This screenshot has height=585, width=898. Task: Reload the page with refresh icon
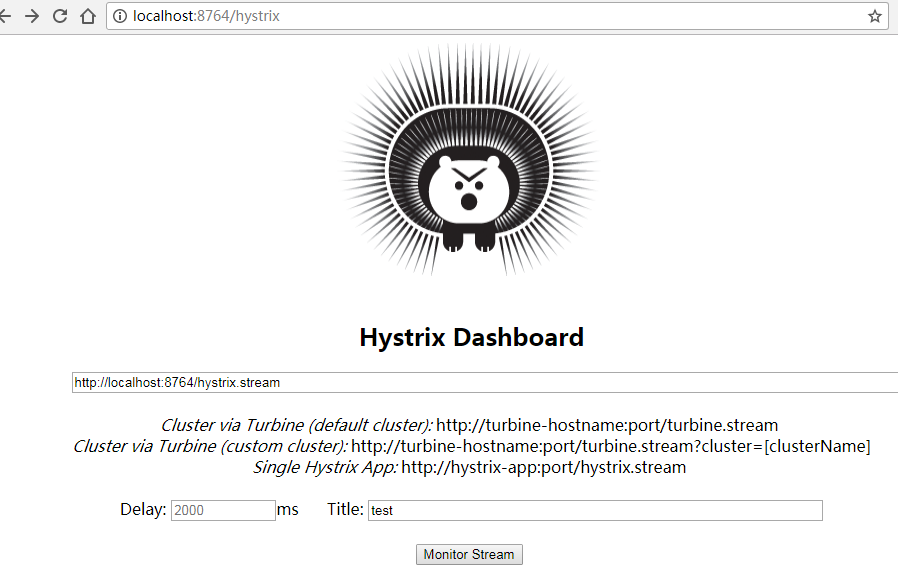coord(60,16)
